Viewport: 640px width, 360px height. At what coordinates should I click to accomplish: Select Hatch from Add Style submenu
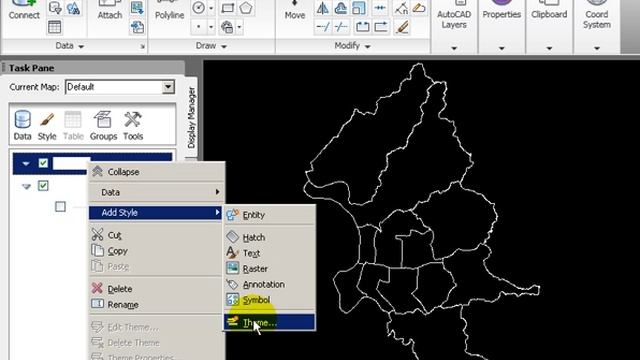pos(269,237)
